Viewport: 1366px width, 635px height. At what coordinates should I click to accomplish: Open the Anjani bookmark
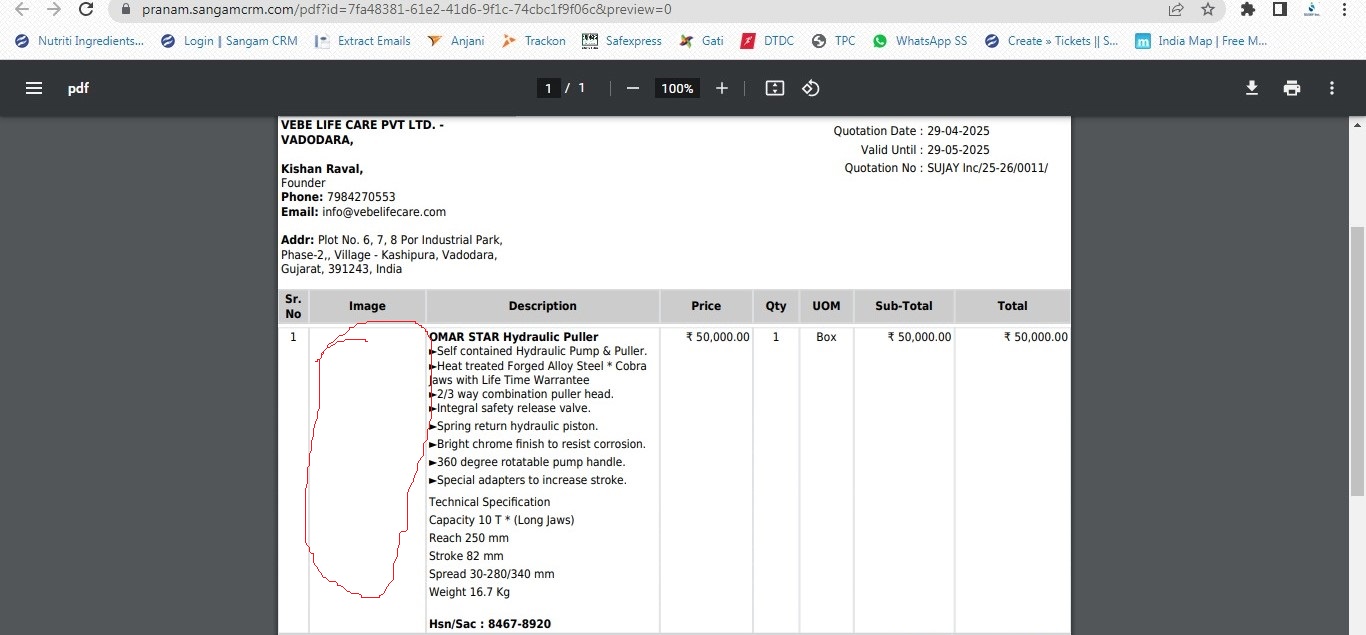(456, 41)
